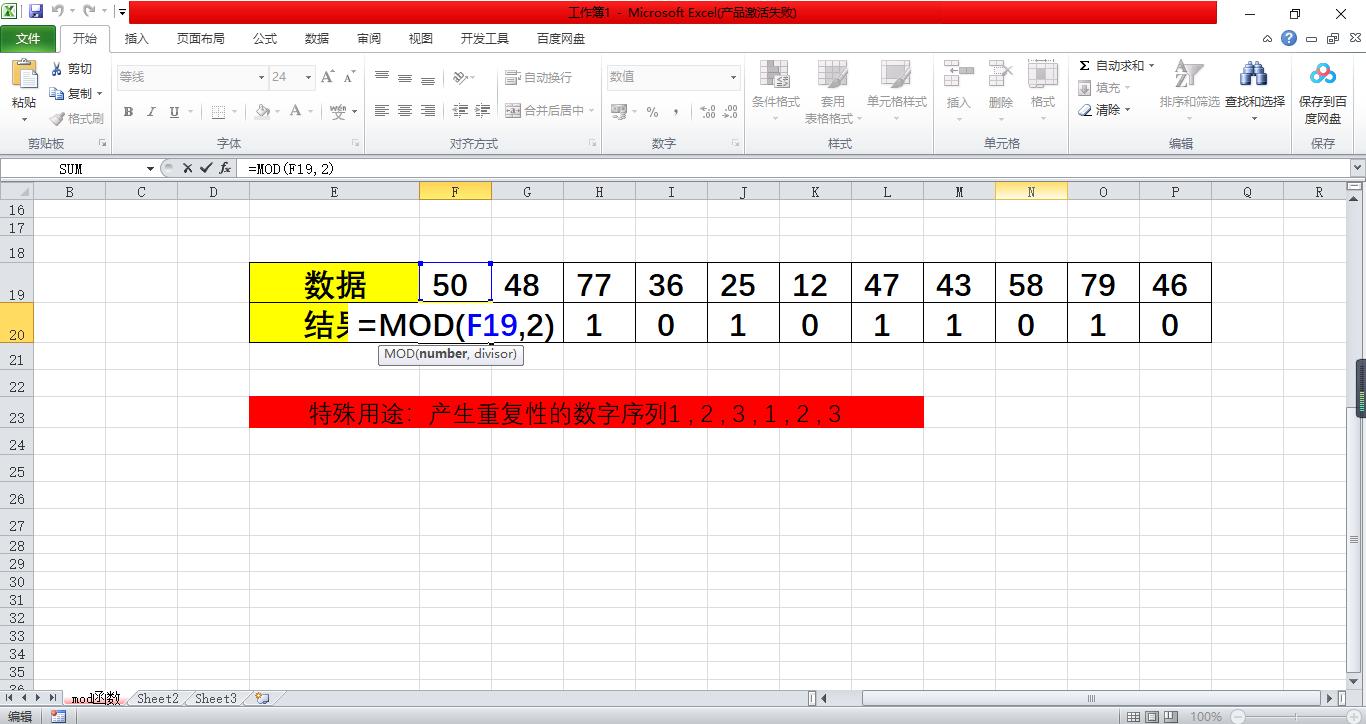Toggle bold formatting with the B button

[x=128, y=111]
